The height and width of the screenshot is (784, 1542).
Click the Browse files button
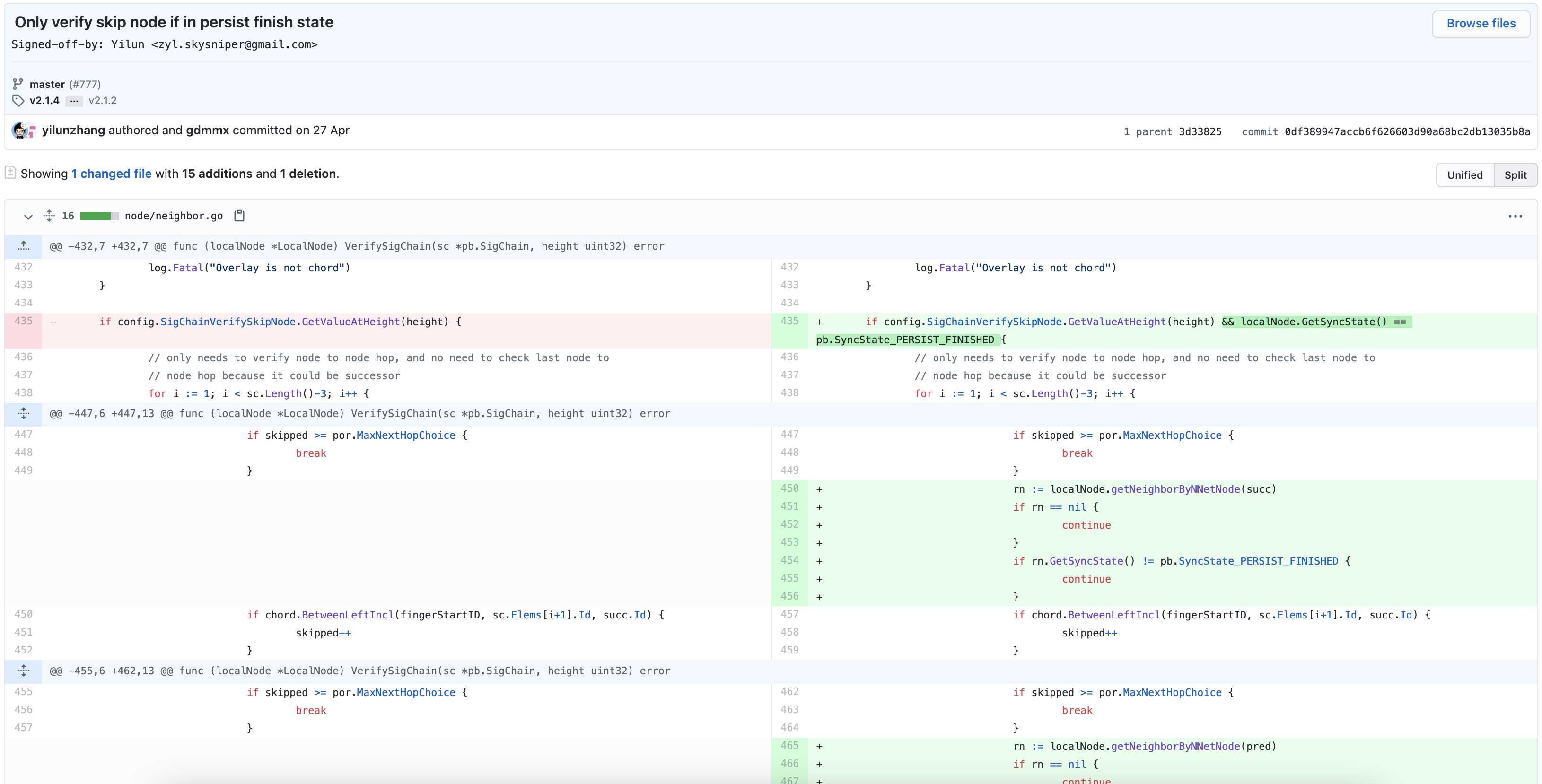1481,23
